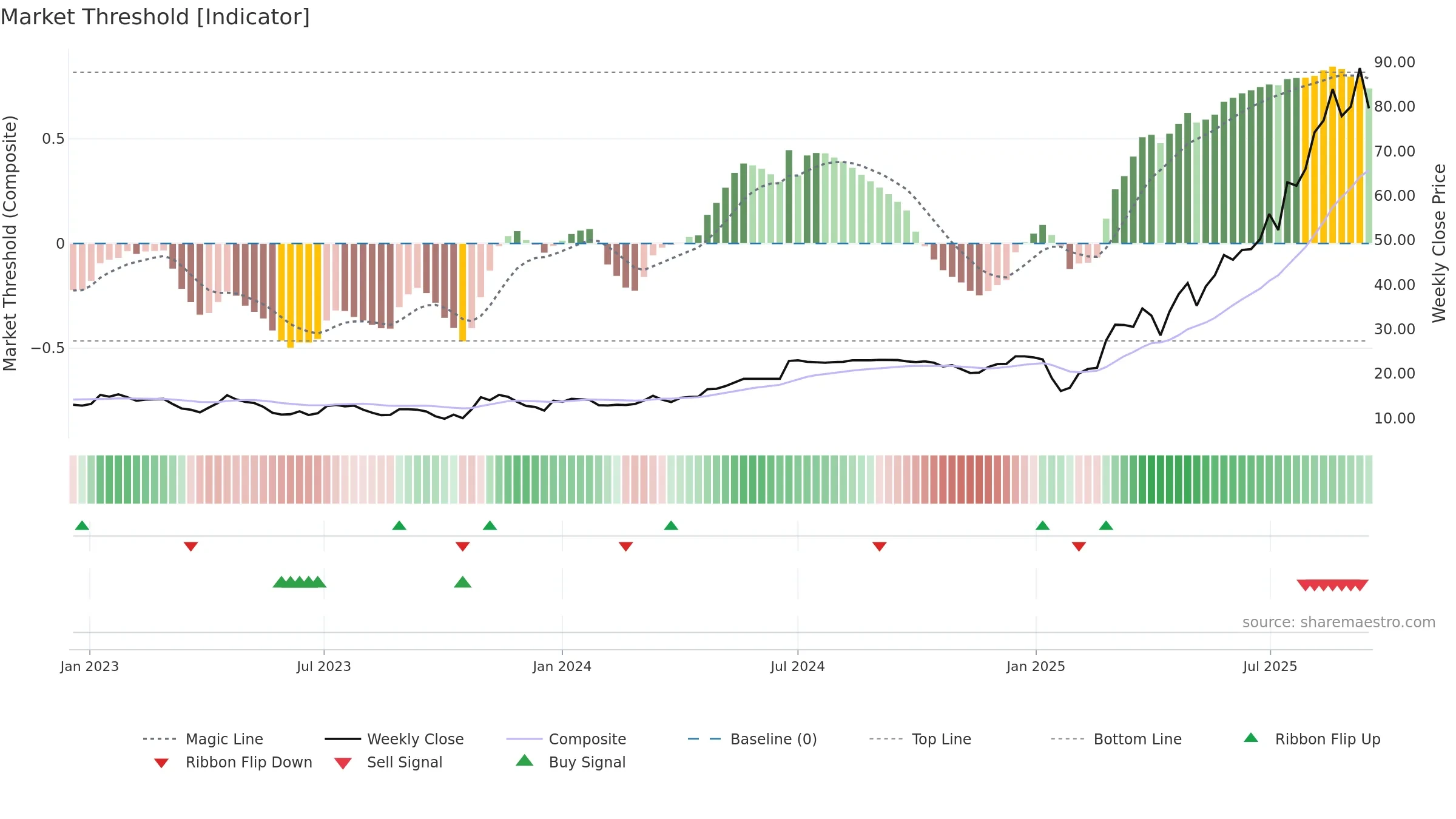Toggle Ribbon Flip Down in the legend
This screenshot has width=1456, height=819.
click(234, 762)
